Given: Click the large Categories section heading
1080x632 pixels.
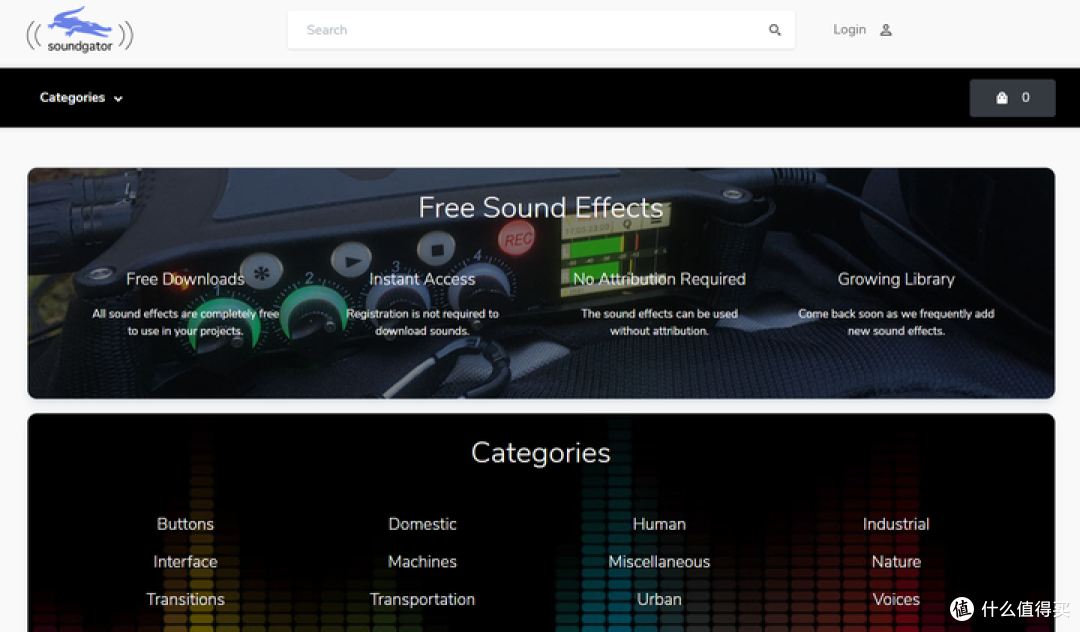Looking at the screenshot, I should click(x=541, y=453).
